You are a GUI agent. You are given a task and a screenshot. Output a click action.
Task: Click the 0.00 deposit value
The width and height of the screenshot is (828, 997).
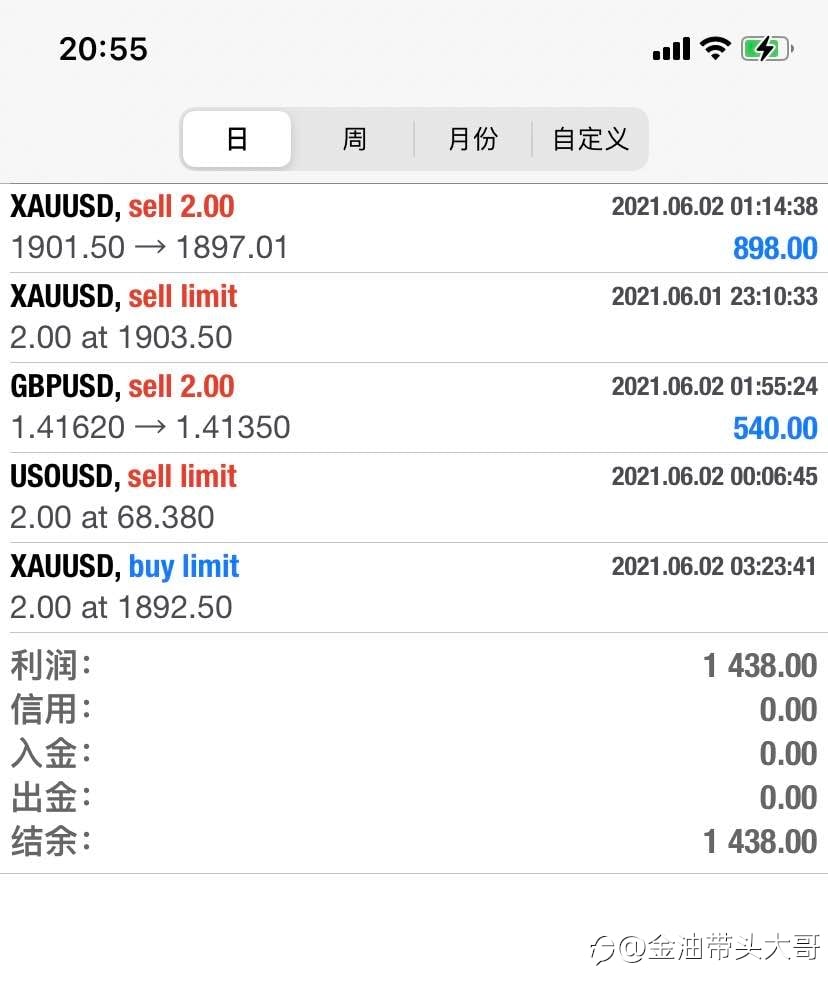pos(789,753)
